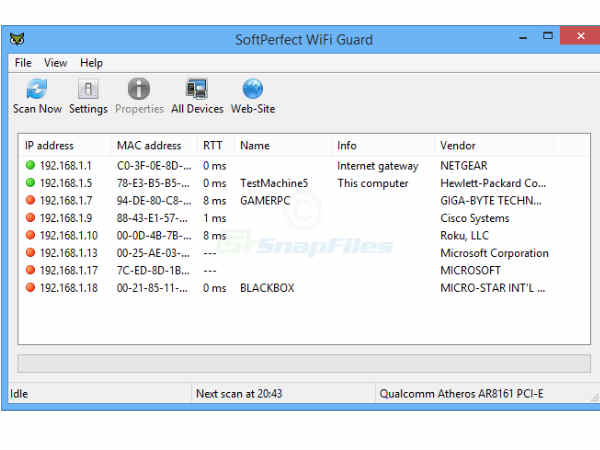600x450 pixels.
Task: Click the greyed Properties toolbar icon
Action: point(139,89)
